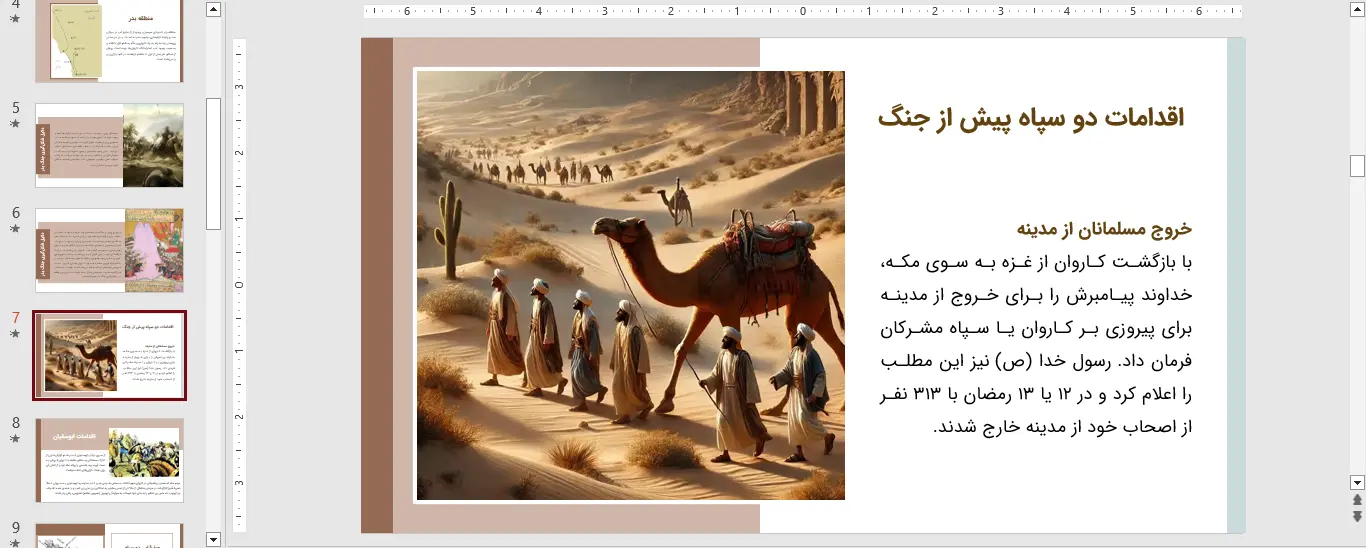
Task: Click the animation star icon under slide 4
Action: [15, 20]
